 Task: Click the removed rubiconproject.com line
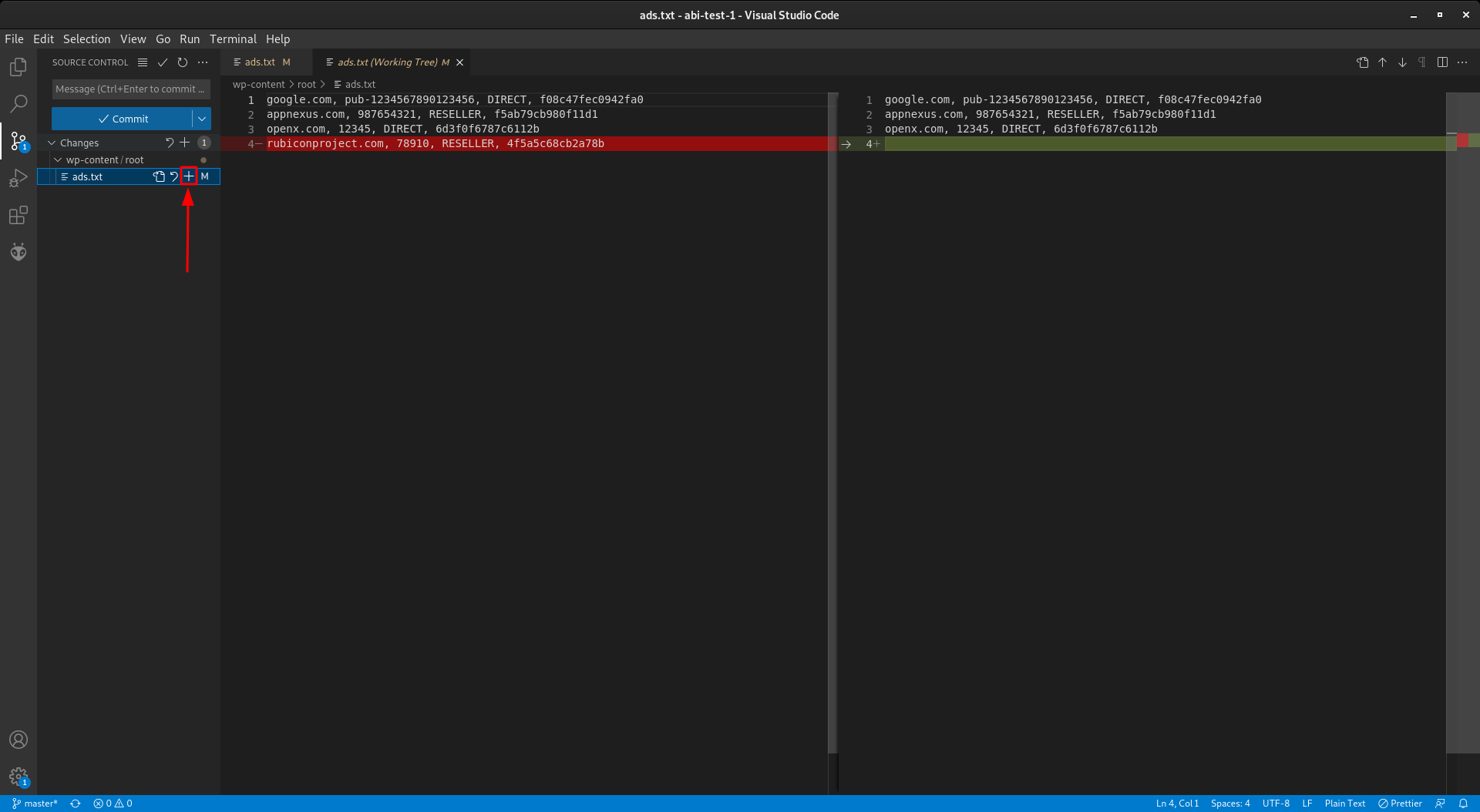436,144
